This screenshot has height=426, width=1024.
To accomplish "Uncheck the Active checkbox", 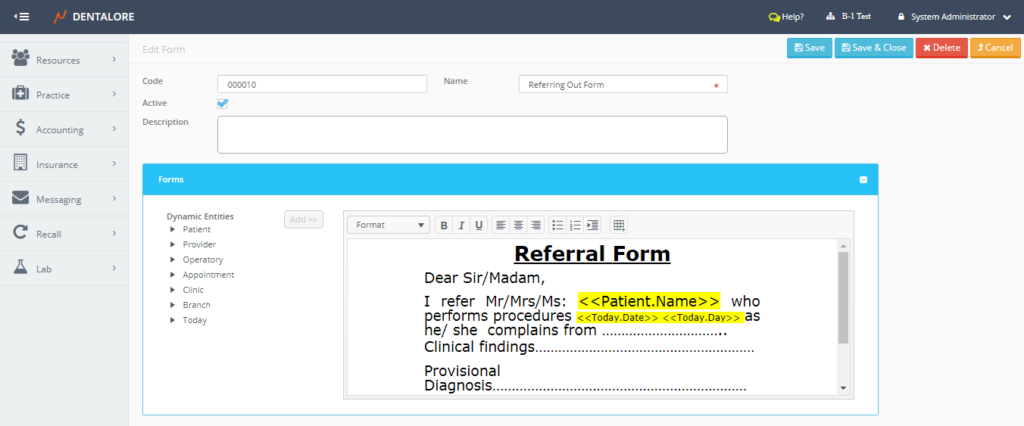I will coord(223,103).
